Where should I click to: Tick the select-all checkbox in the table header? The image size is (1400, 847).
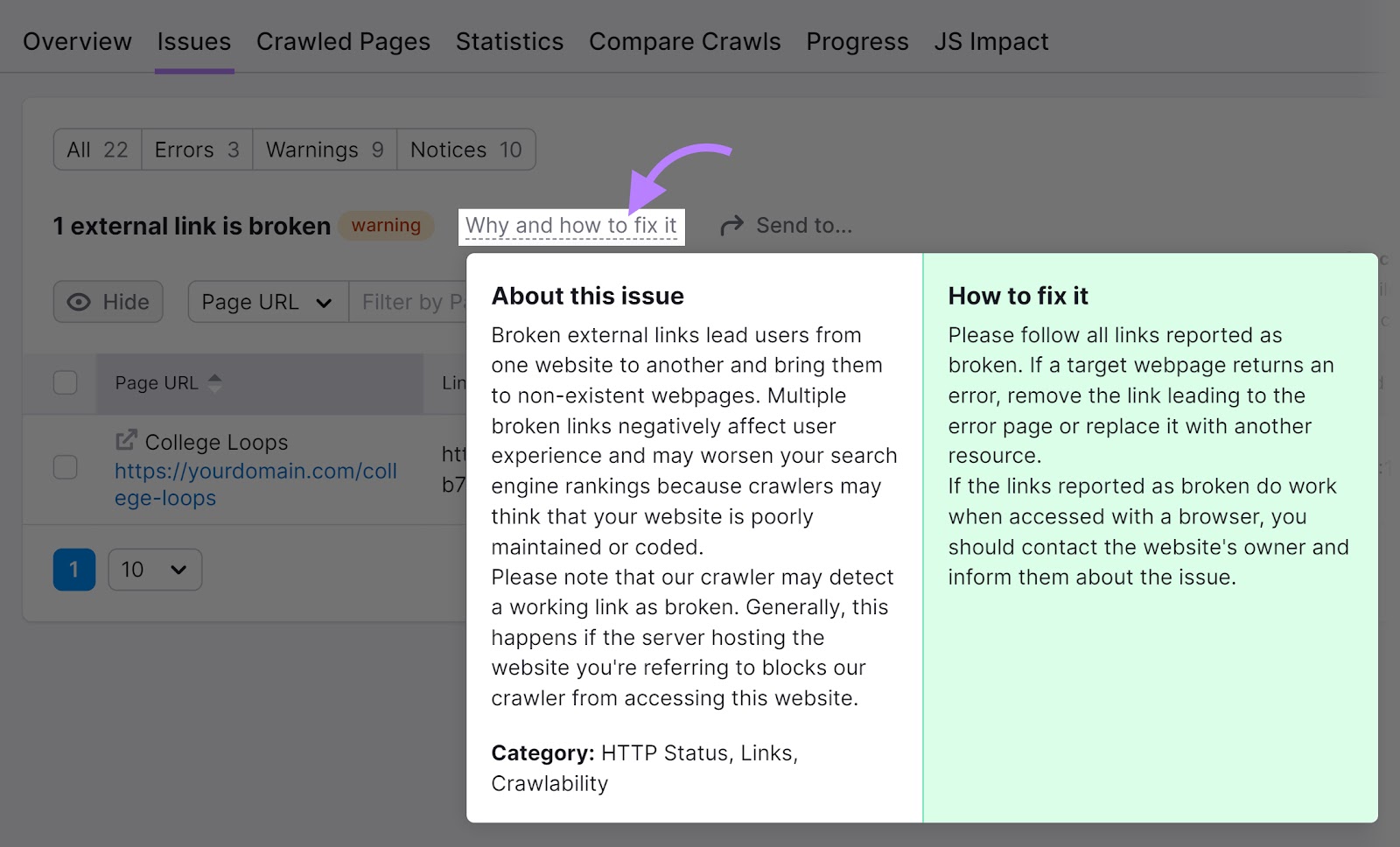coord(65,382)
